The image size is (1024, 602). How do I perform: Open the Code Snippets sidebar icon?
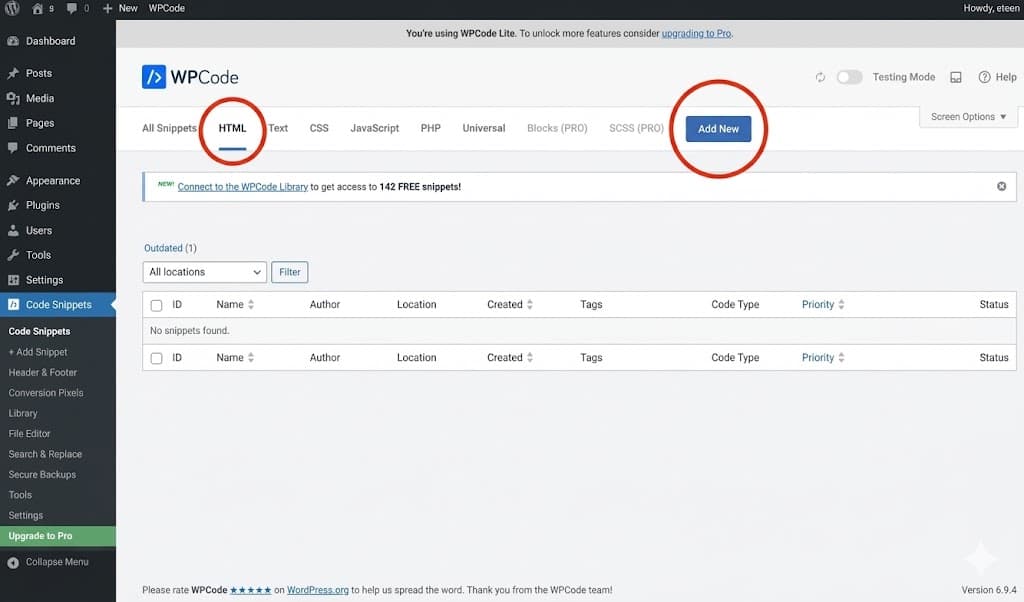click(11, 304)
